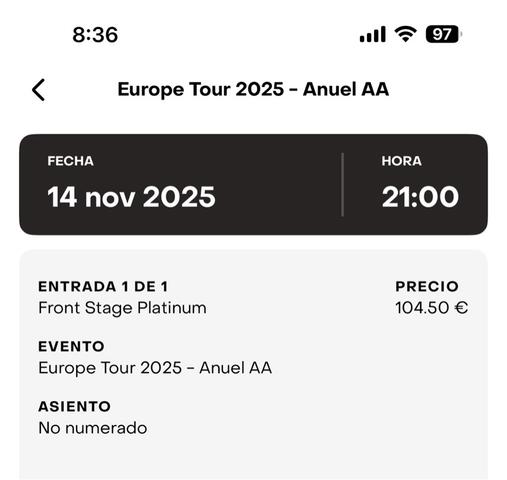The image size is (507, 480).
Task: Select the 14 nov 2025 date
Action: point(131,197)
